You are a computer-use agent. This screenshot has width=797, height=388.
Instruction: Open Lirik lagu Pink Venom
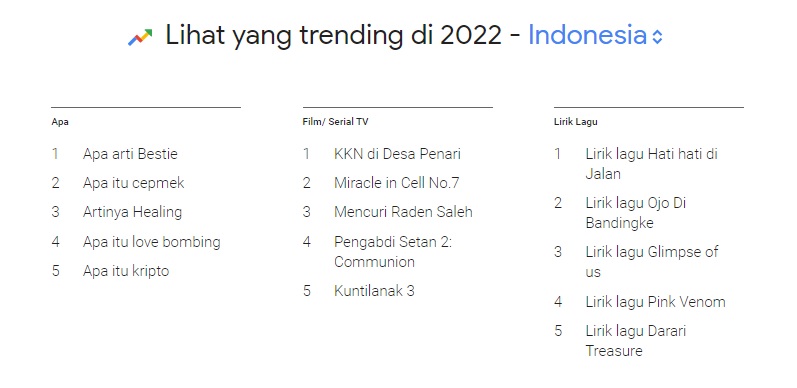click(655, 302)
